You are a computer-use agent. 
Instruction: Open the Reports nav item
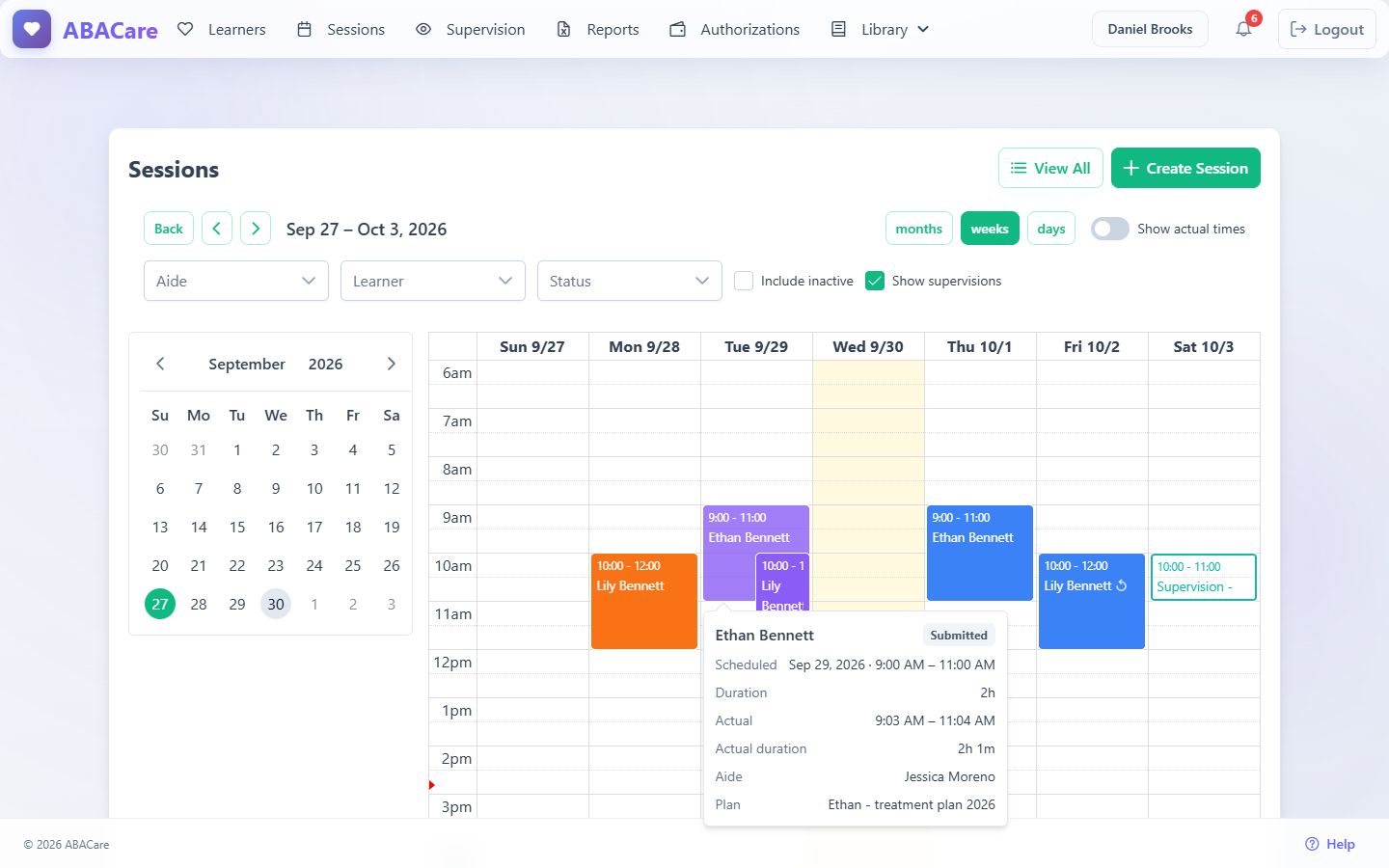tap(598, 29)
